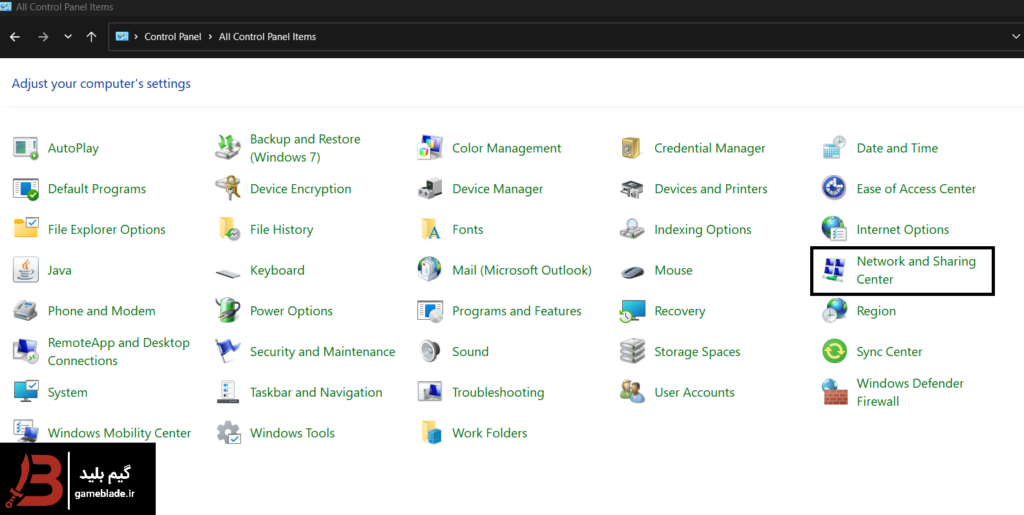Click the Windows Defender Firewall brick icon
The height and width of the screenshot is (515, 1024).
click(834, 392)
